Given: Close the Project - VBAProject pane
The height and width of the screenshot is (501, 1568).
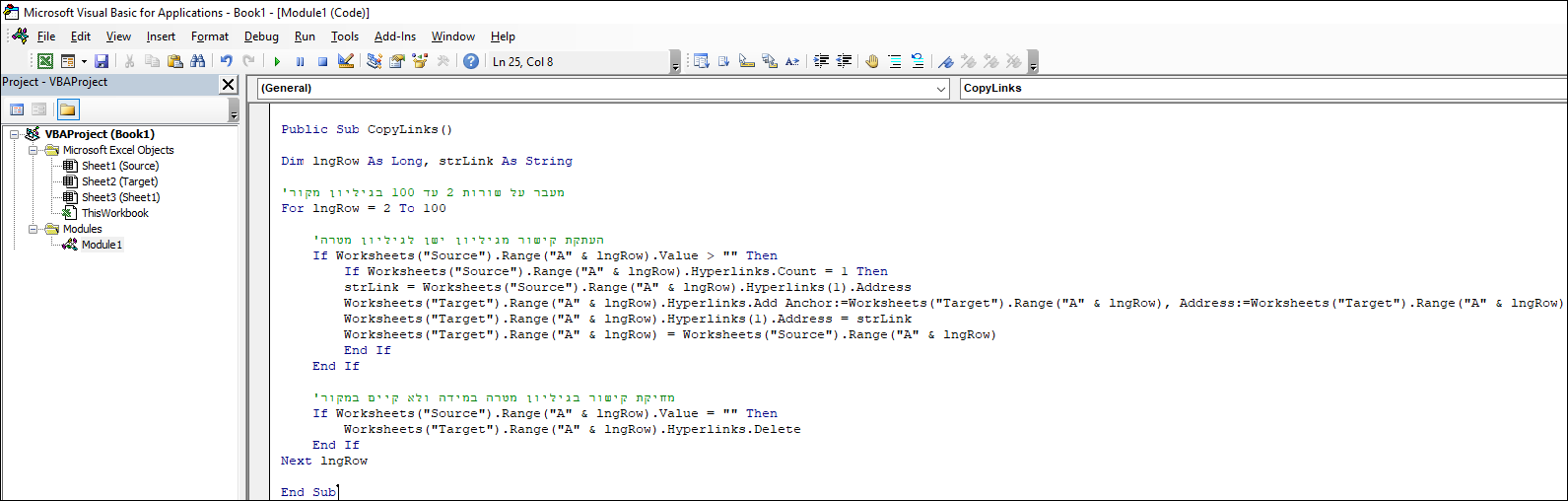Looking at the screenshot, I should coord(228,84).
